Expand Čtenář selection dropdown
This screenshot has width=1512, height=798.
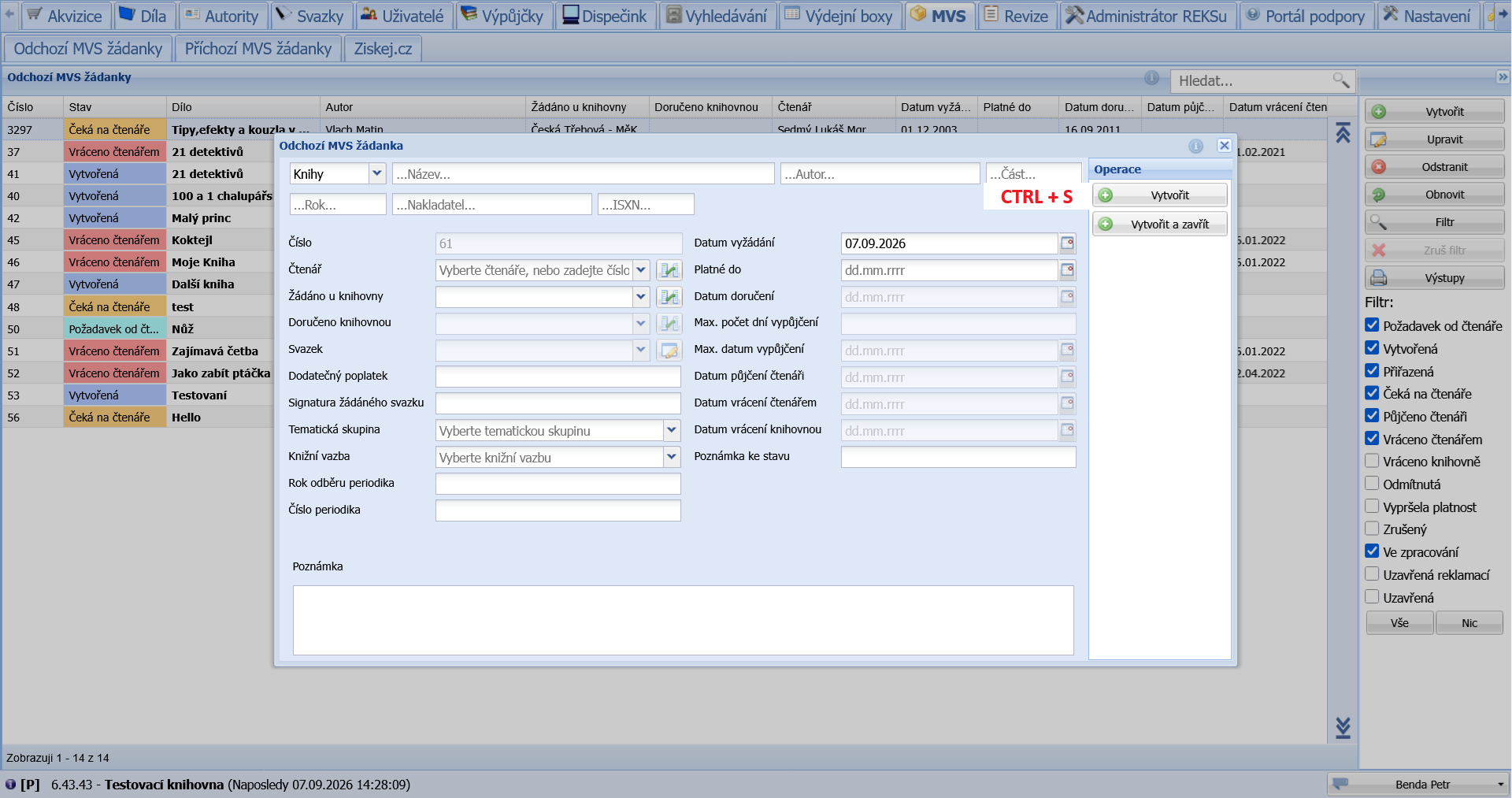[641, 270]
